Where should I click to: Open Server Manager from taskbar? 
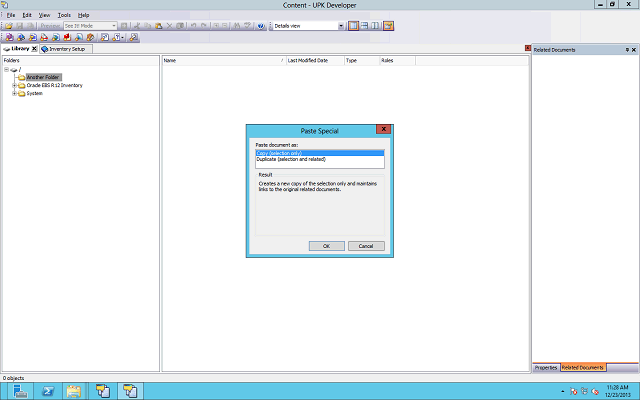[x=20, y=391]
